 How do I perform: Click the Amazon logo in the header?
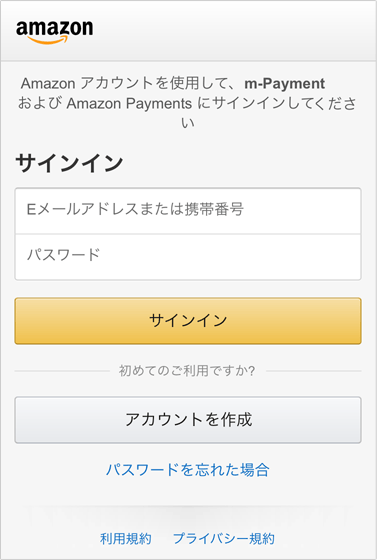(x=54, y=32)
